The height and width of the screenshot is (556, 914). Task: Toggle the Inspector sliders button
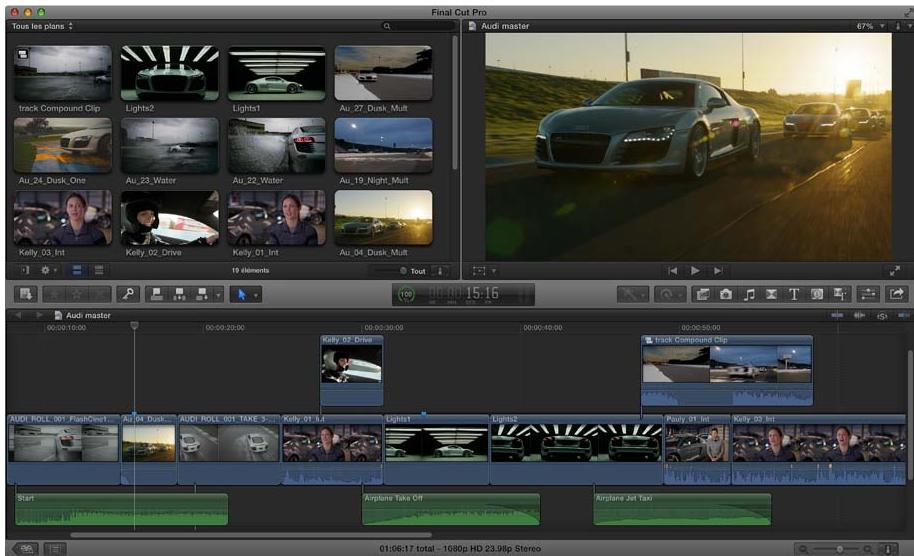(869, 294)
